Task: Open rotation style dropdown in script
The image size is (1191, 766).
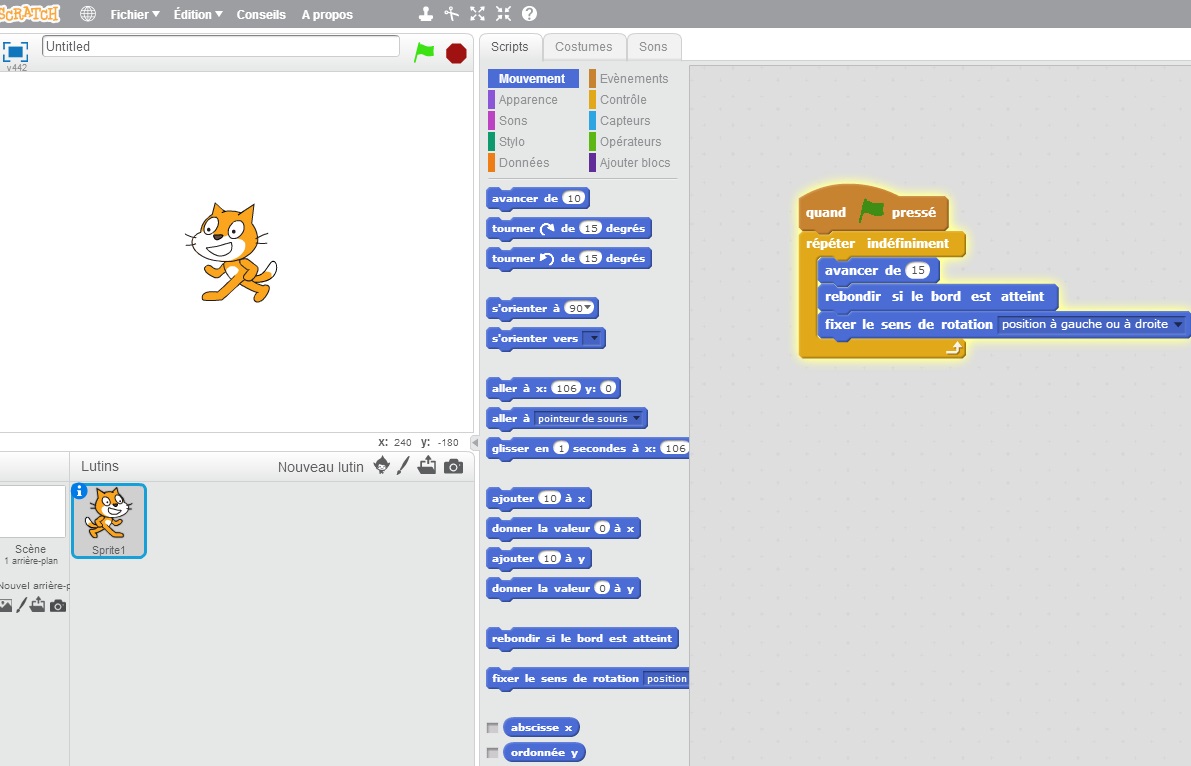Action: [x=1178, y=325]
